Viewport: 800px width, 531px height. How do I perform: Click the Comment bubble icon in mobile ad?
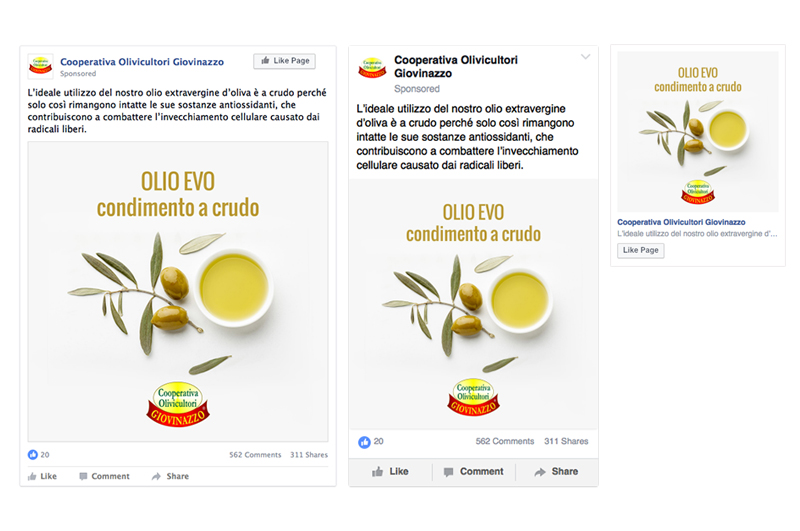pyautogui.click(x=448, y=472)
